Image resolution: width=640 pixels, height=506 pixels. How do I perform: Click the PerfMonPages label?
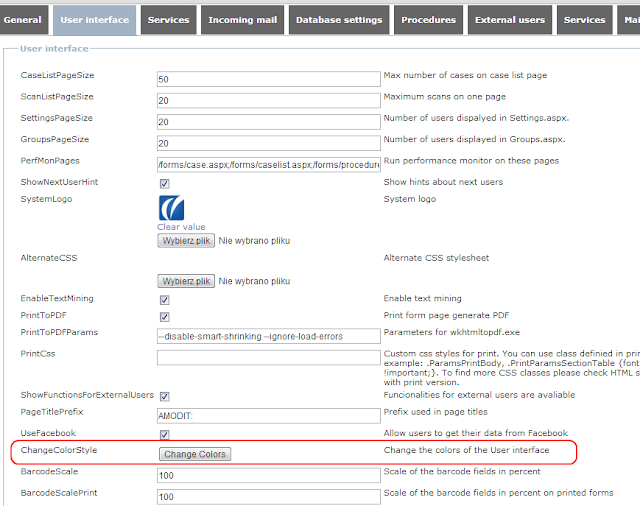[x=50, y=161]
